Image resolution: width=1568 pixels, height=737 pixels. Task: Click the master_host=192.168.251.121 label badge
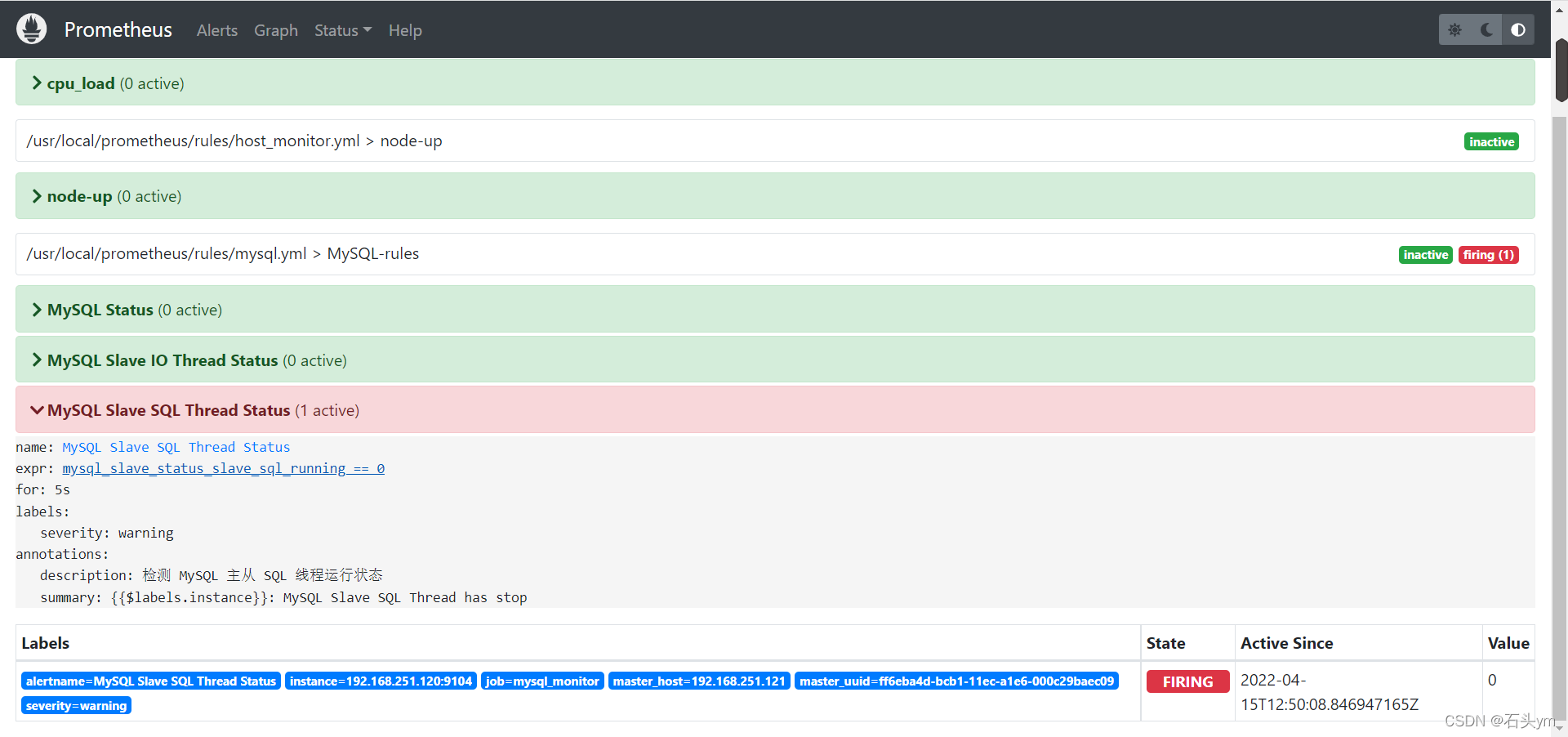pyautogui.click(x=699, y=681)
